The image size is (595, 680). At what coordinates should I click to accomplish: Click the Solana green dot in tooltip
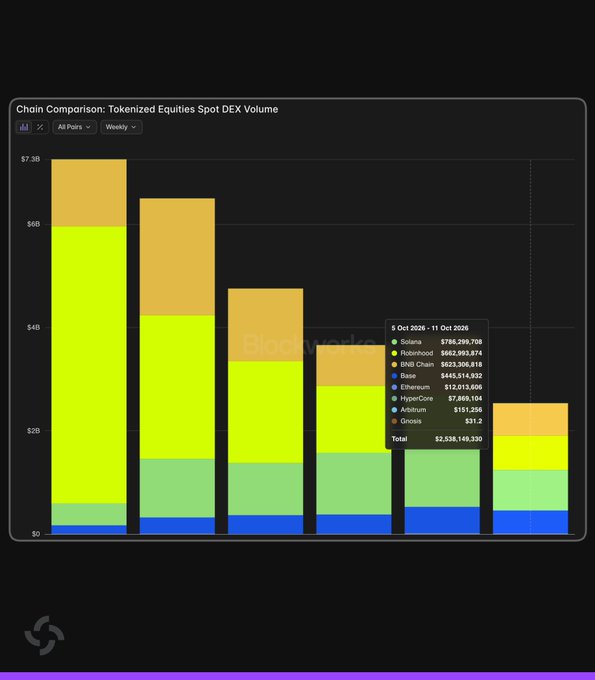(394, 342)
